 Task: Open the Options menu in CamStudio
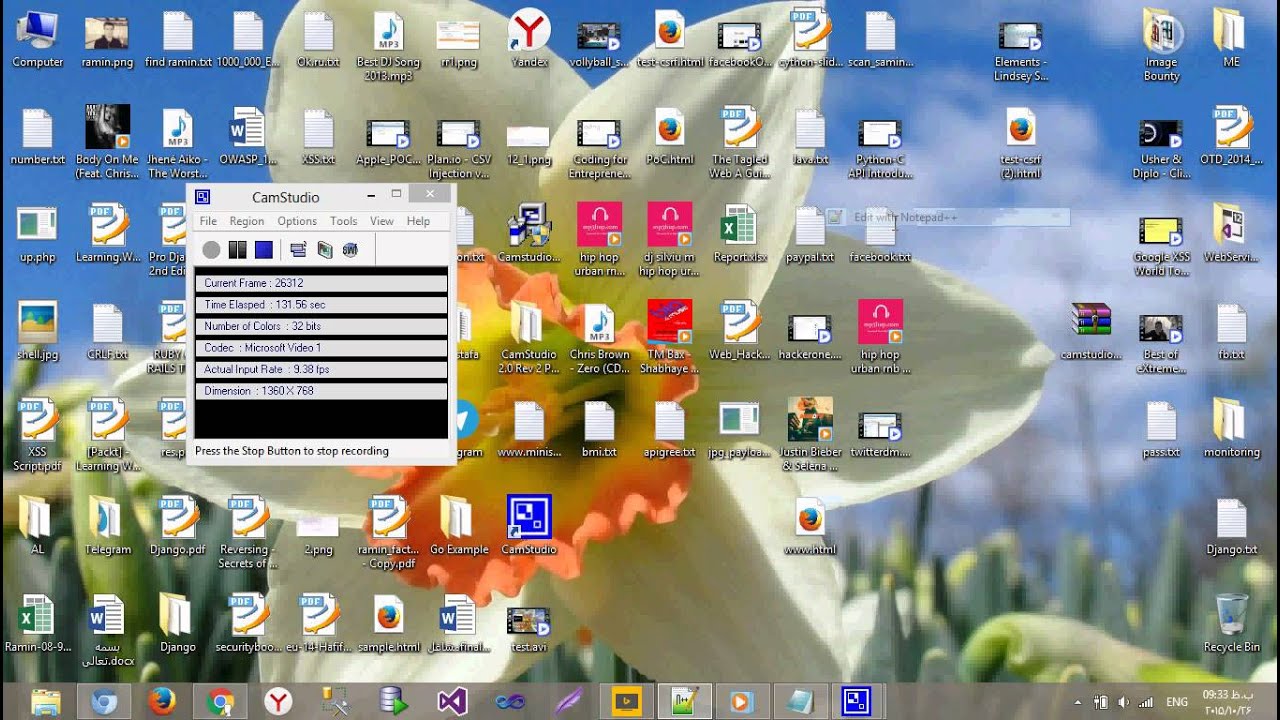point(297,221)
